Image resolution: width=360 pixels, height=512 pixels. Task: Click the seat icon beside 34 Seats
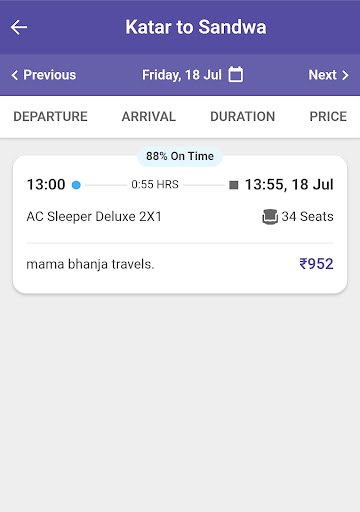(270, 217)
